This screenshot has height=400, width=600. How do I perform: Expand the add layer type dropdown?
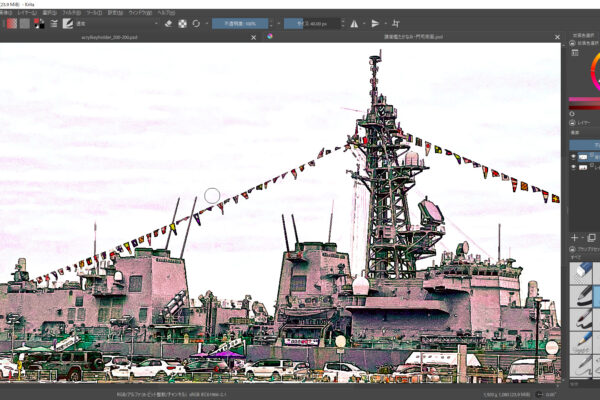[582, 238]
